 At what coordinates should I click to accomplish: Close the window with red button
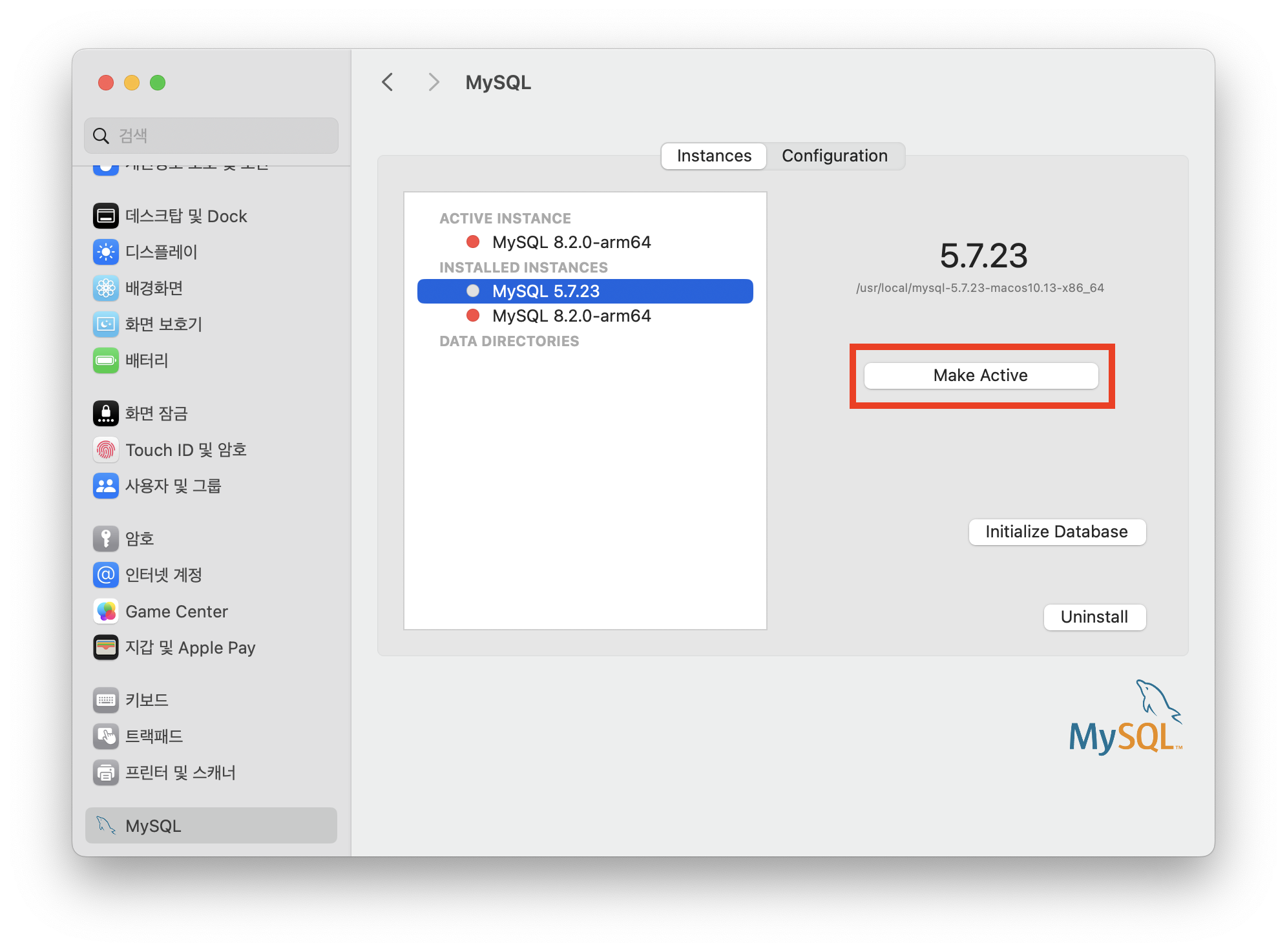click(106, 83)
